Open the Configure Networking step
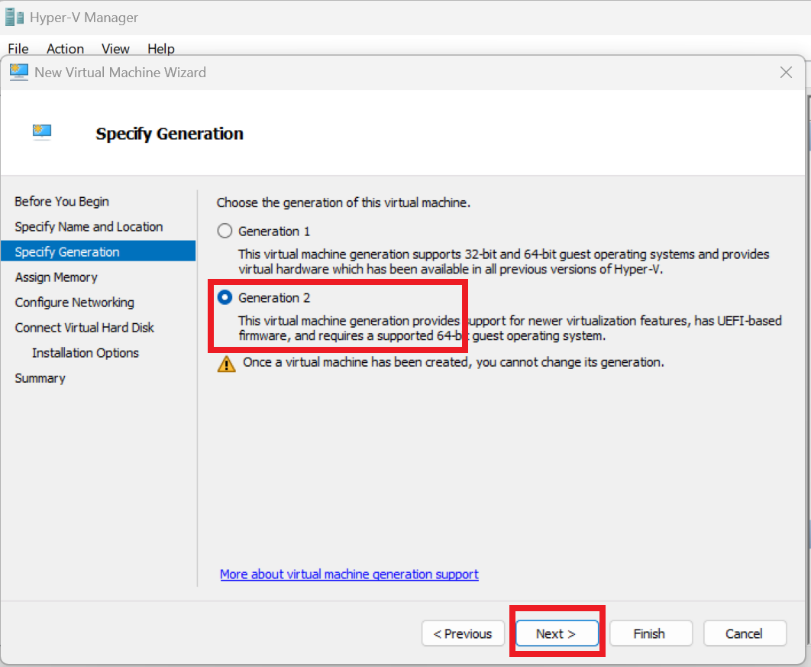The image size is (811, 667). 74,302
